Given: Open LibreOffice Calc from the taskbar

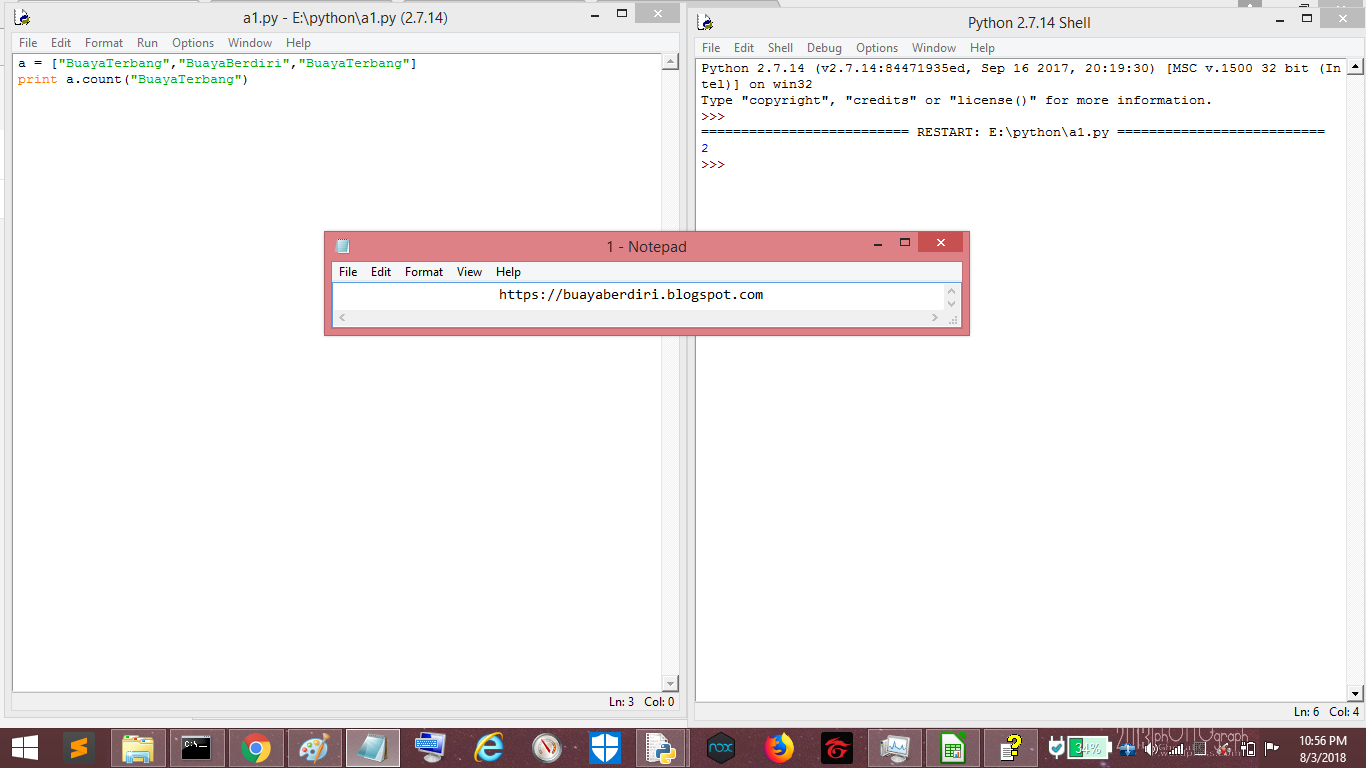Looking at the screenshot, I should click(x=952, y=747).
